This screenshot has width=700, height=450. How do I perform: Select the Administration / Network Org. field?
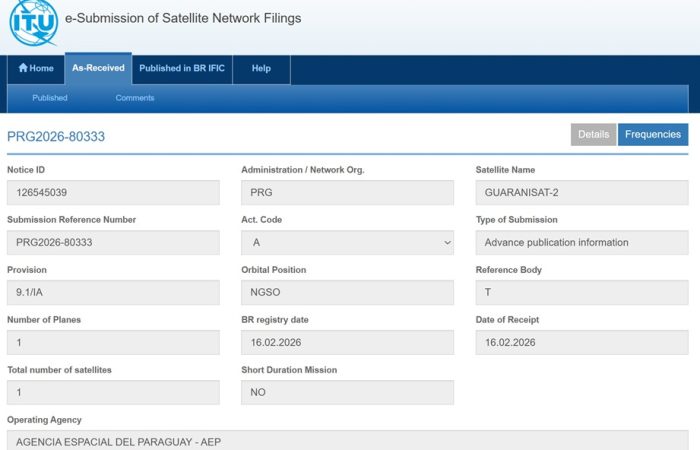click(347, 192)
